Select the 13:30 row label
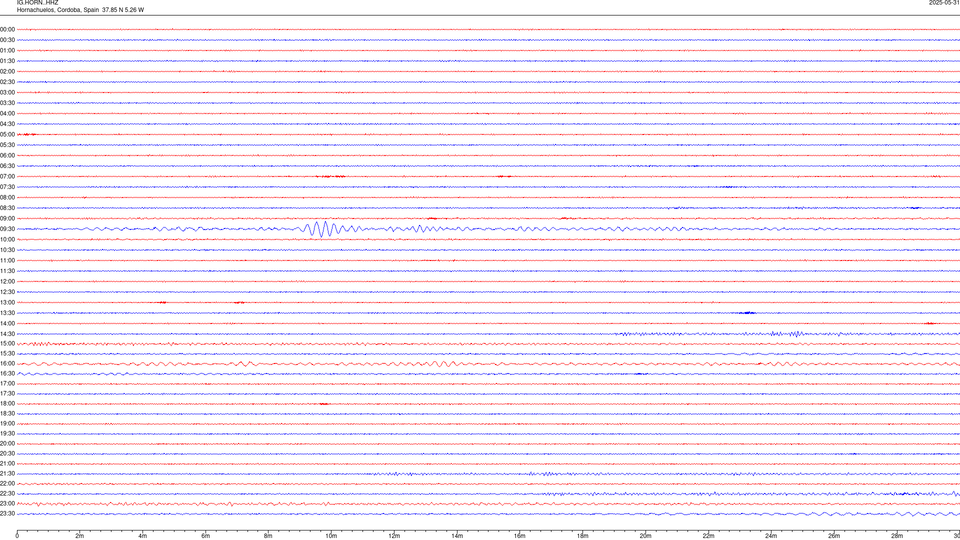This screenshot has width=960, height=540. coord(7,313)
